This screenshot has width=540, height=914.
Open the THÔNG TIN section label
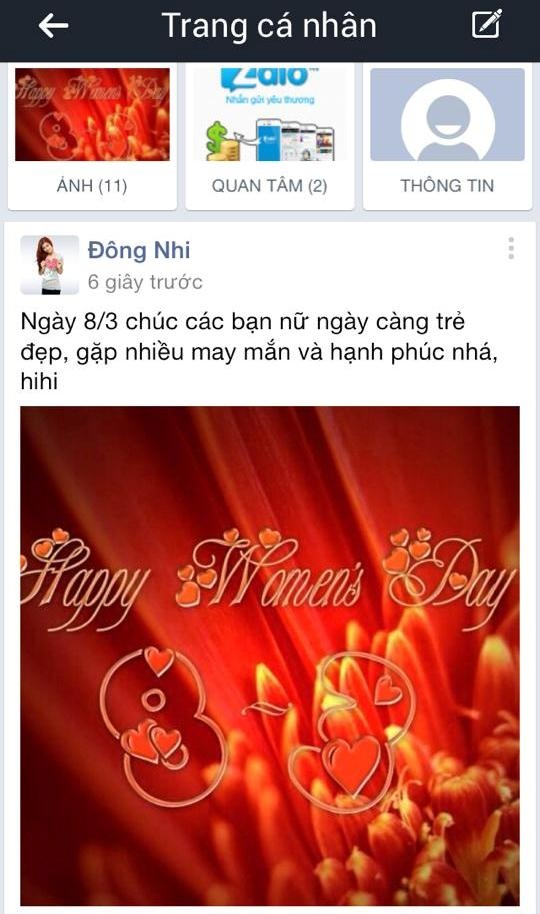tap(447, 186)
